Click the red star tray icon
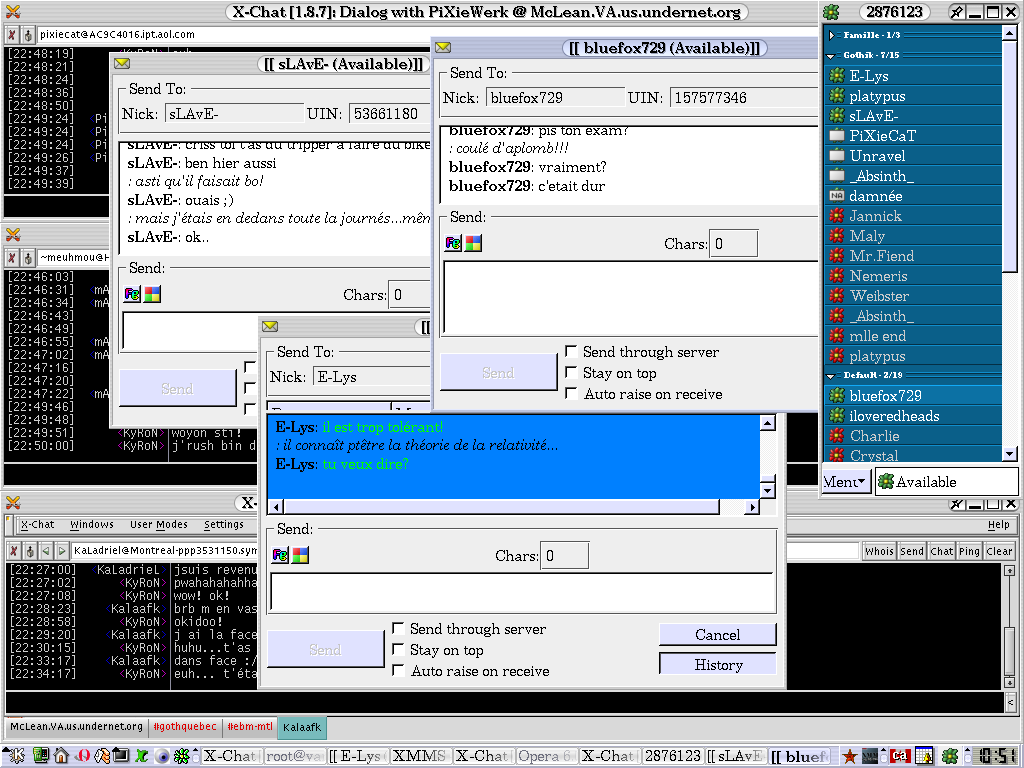 tap(850, 756)
